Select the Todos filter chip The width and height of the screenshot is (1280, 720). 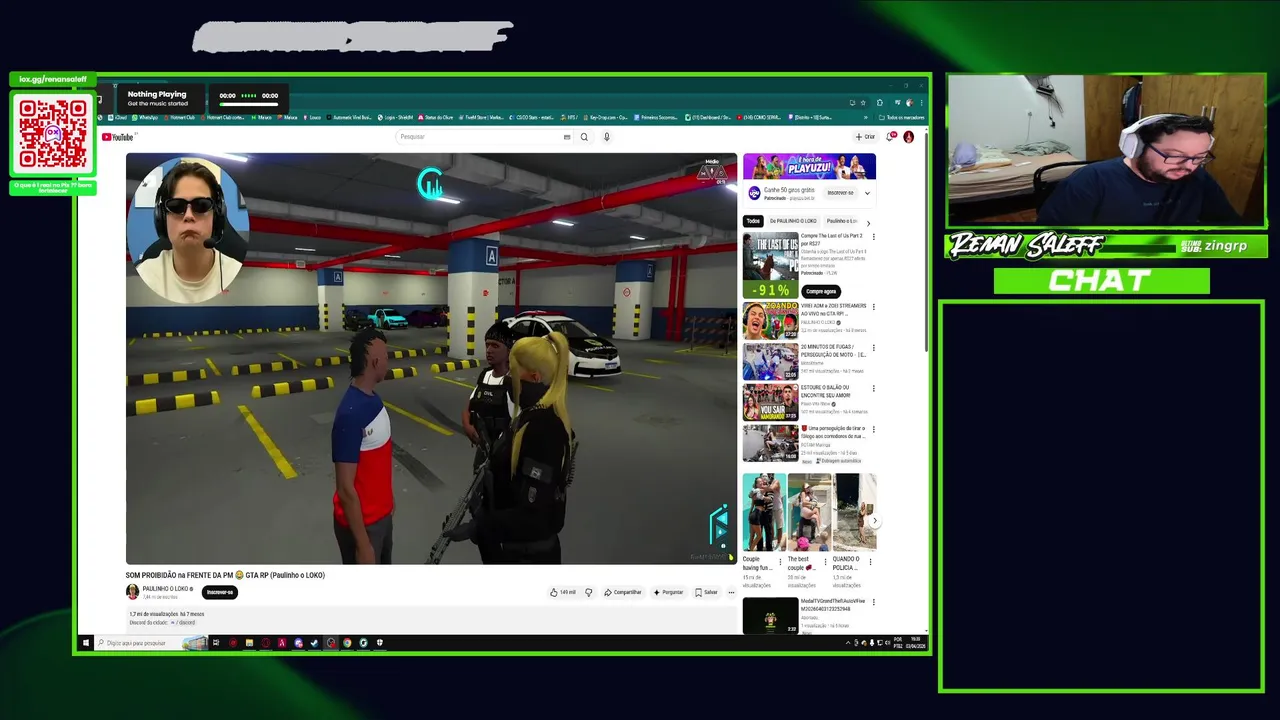[x=753, y=221]
